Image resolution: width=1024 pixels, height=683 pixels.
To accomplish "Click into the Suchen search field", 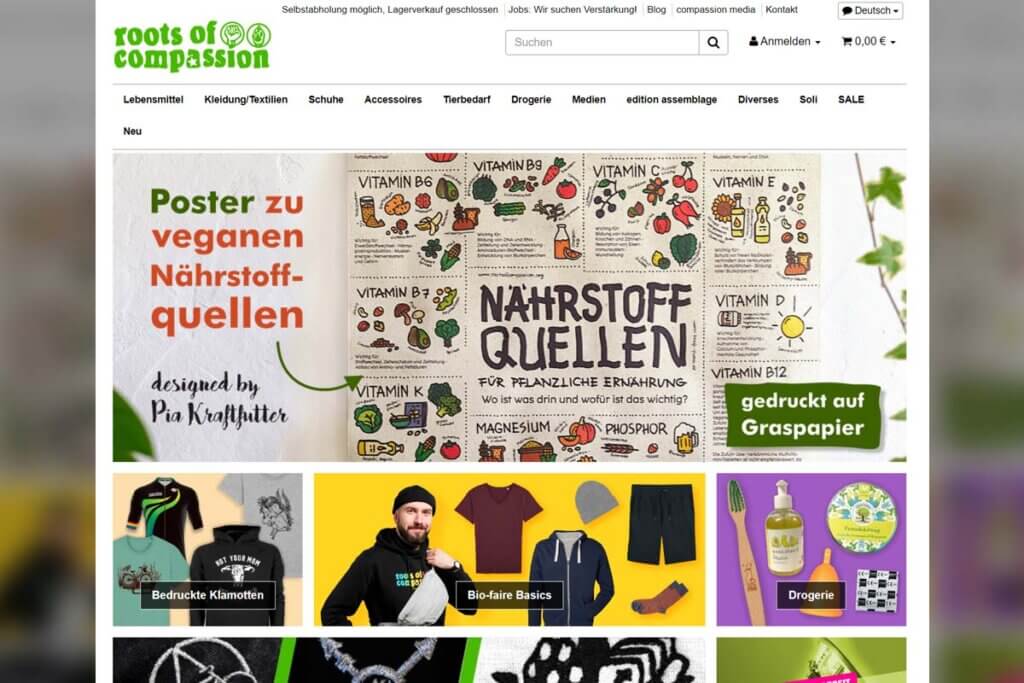I will coord(602,42).
